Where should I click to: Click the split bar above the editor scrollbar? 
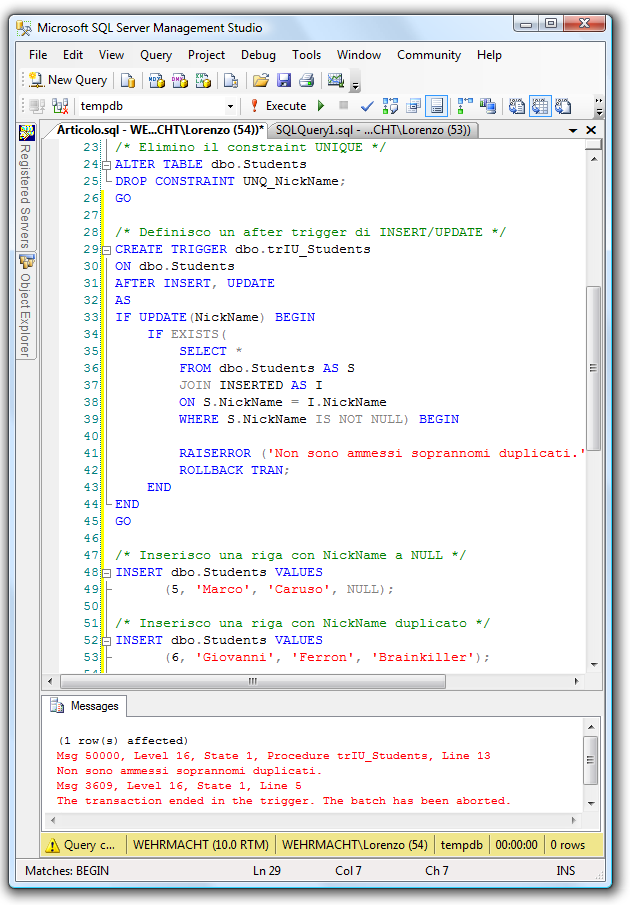click(x=593, y=144)
